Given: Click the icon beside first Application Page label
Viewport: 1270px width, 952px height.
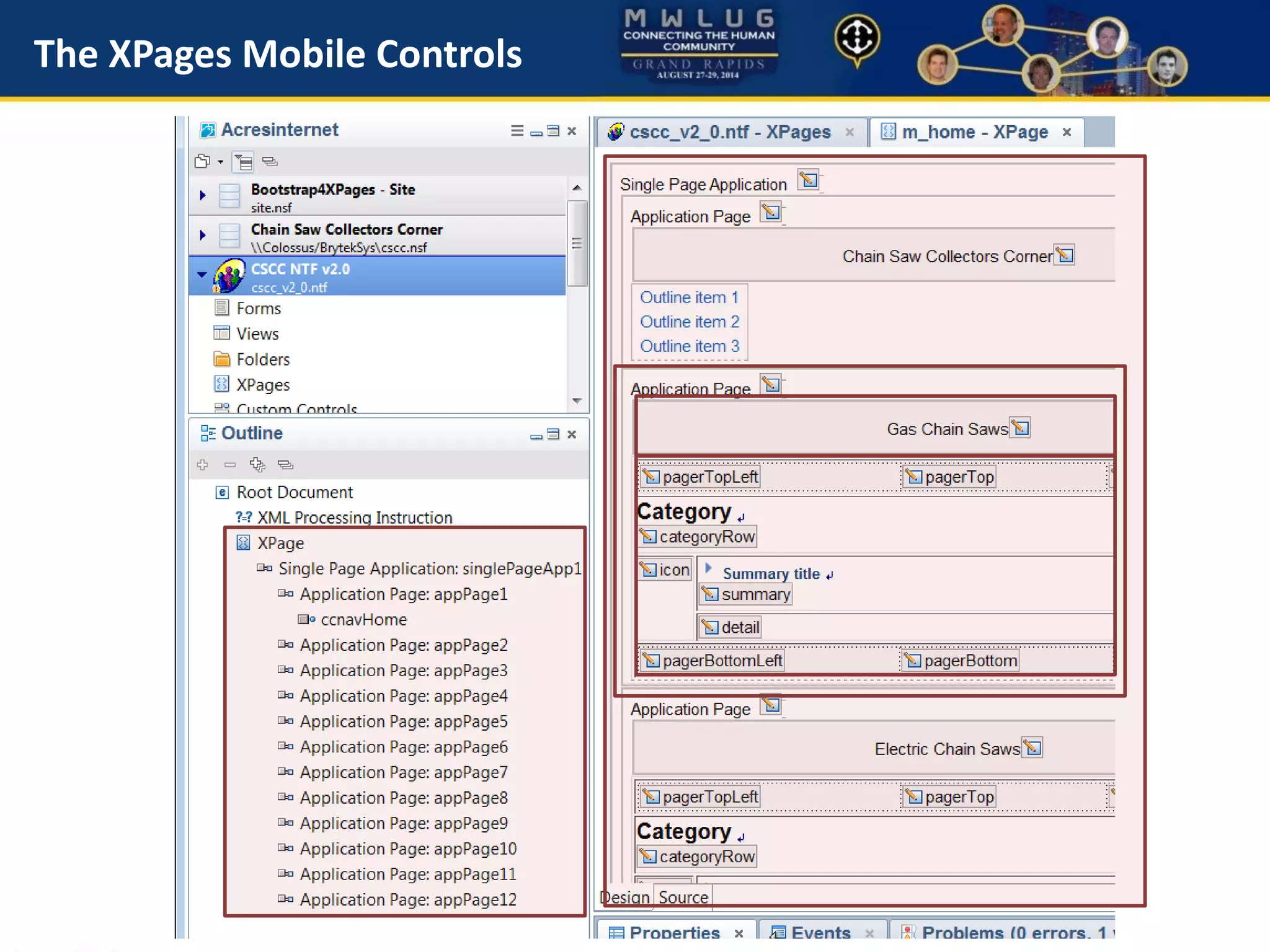Looking at the screenshot, I should (x=771, y=212).
